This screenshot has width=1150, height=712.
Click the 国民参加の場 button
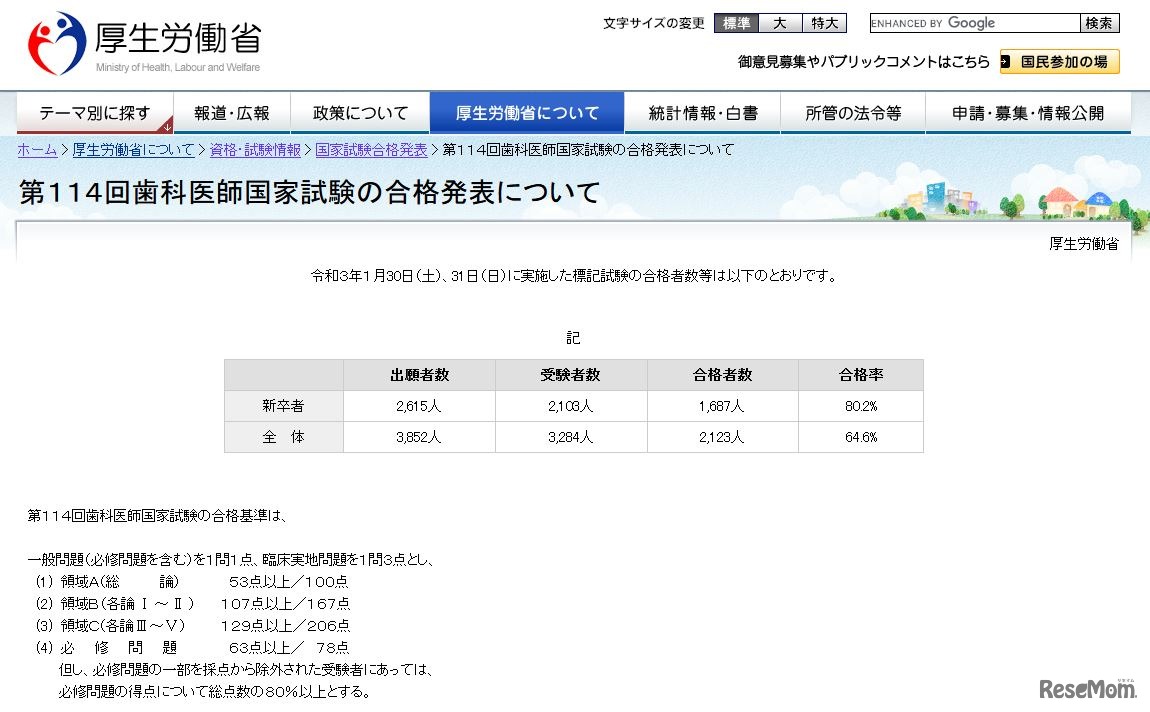(1060, 61)
